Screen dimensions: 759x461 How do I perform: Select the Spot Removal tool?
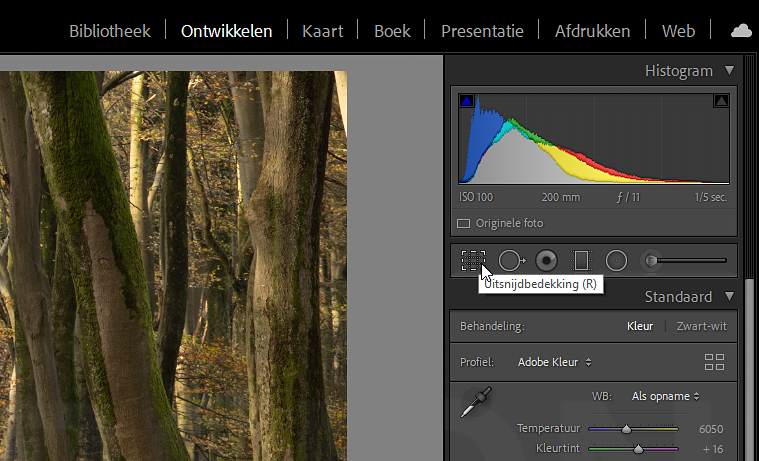coord(511,261)
